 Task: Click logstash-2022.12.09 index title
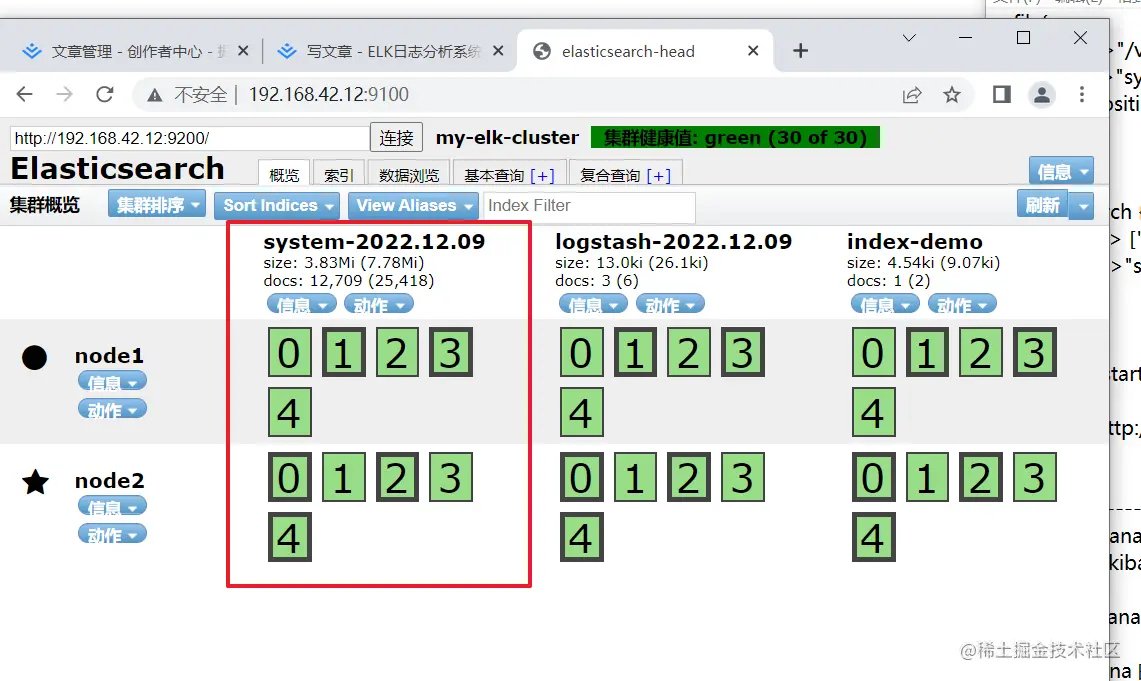pos(673,242)
